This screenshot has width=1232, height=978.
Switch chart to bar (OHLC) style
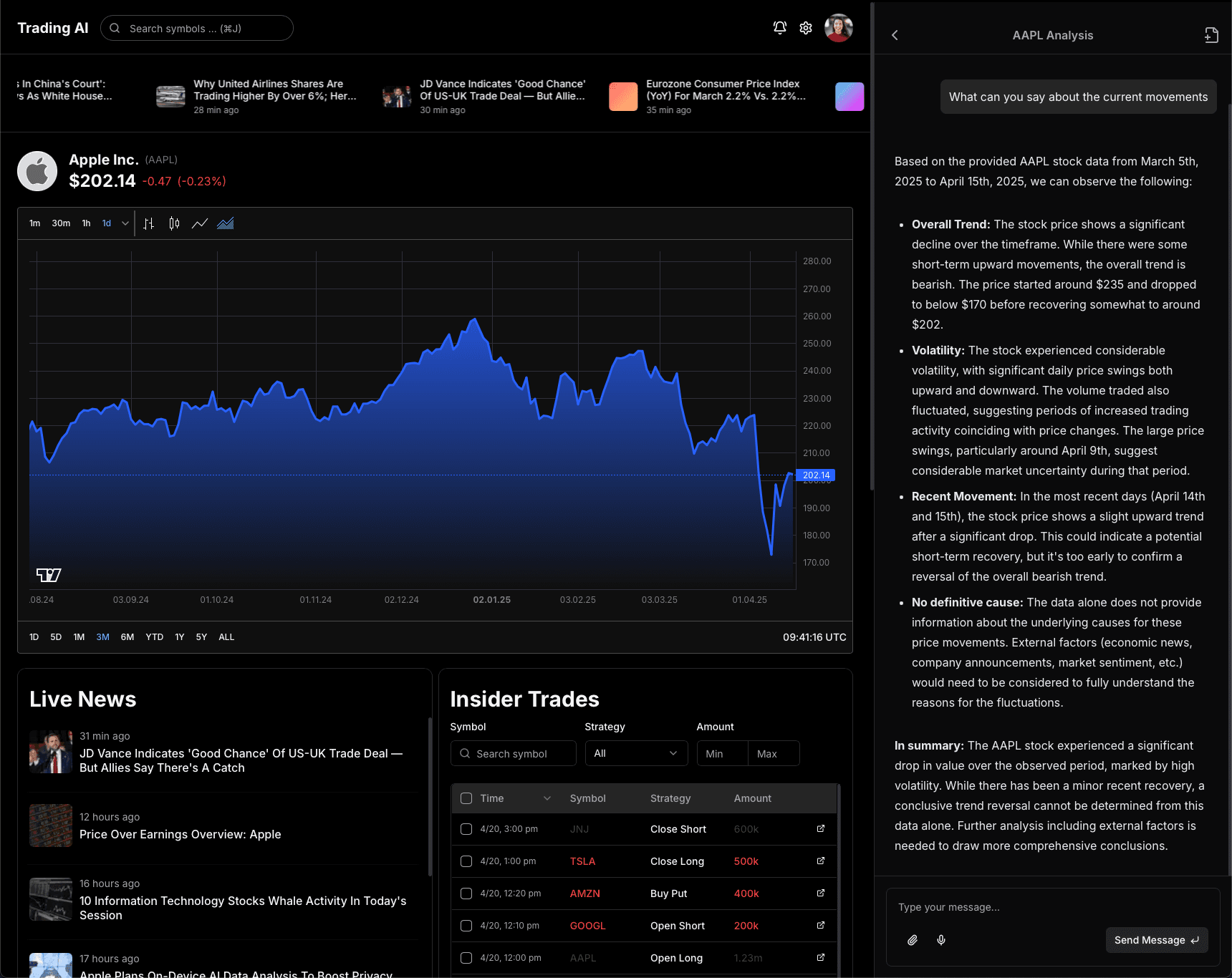(x=148, y=223)
